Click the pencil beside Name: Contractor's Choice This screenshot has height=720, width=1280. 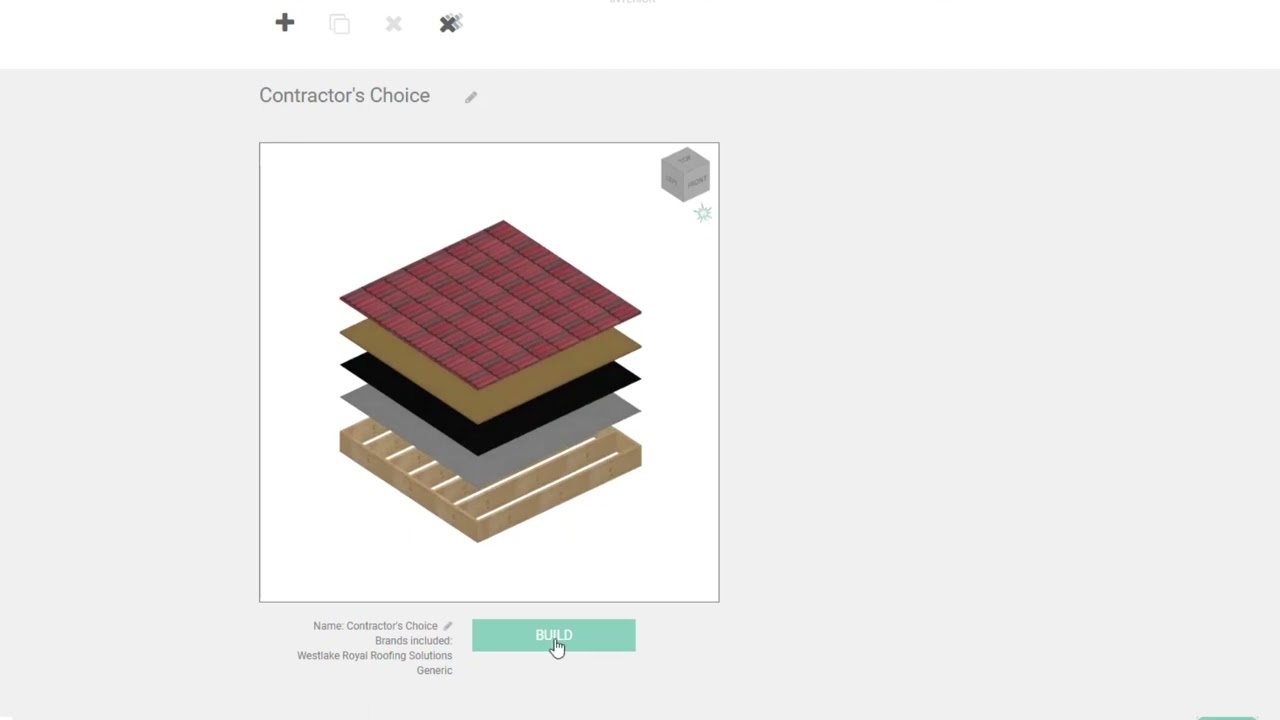(448, 626)
